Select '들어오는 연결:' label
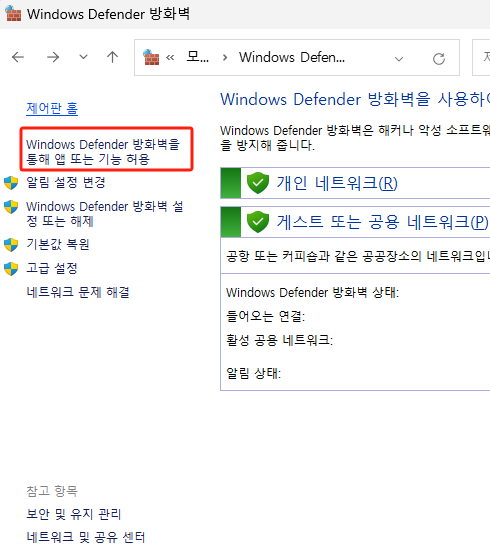The height and width of the screenshot is (557, 490). tap(266, 316)
